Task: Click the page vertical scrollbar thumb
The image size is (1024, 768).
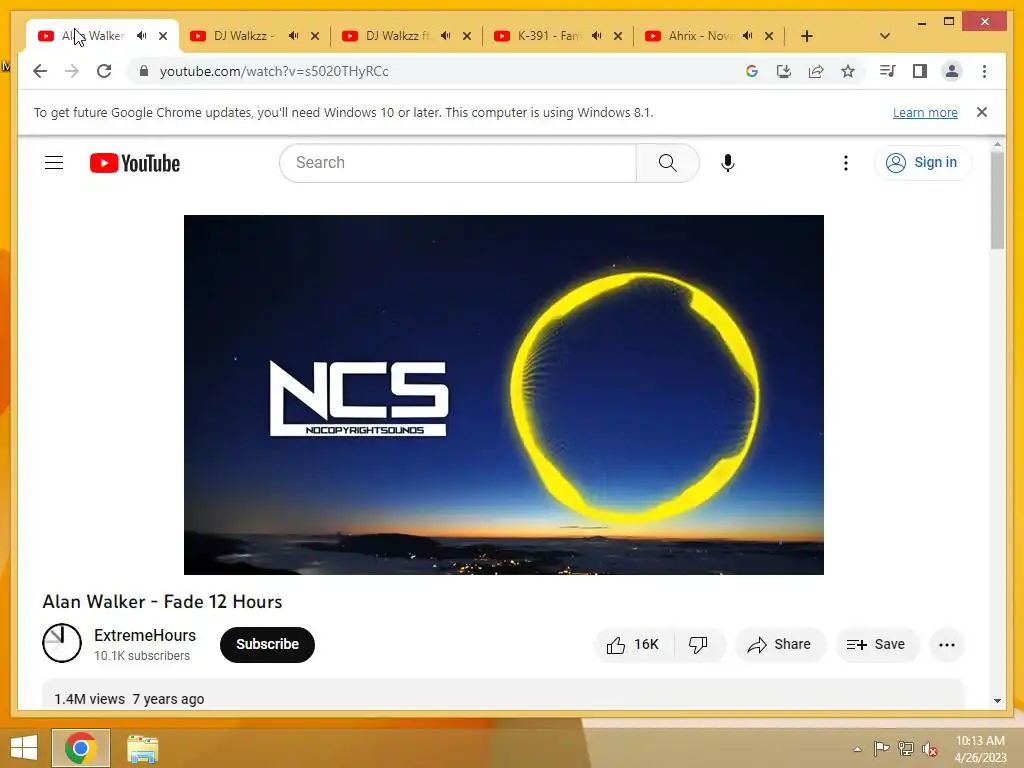Action: 997,200
